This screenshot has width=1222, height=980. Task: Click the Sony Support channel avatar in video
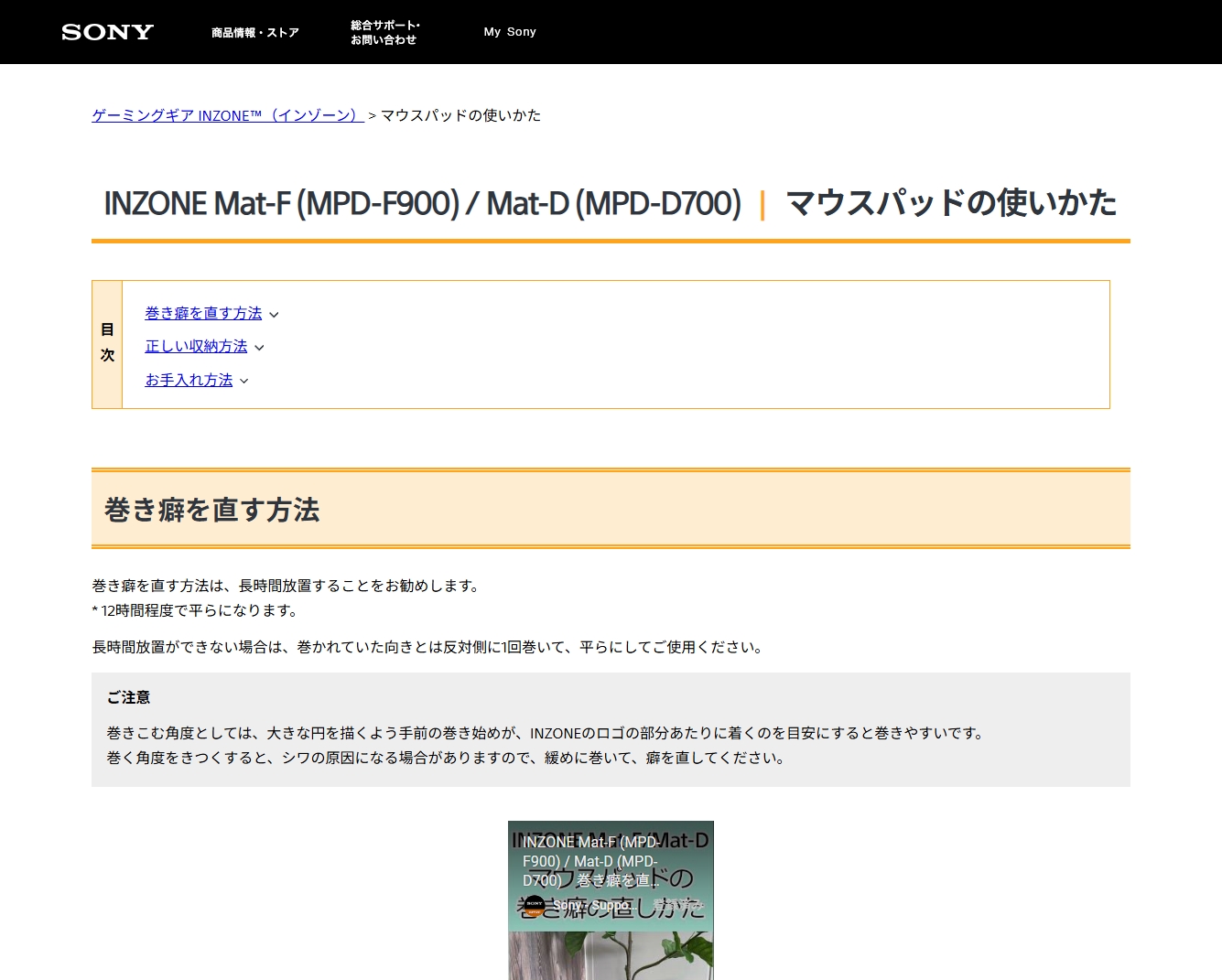(535, 904)
